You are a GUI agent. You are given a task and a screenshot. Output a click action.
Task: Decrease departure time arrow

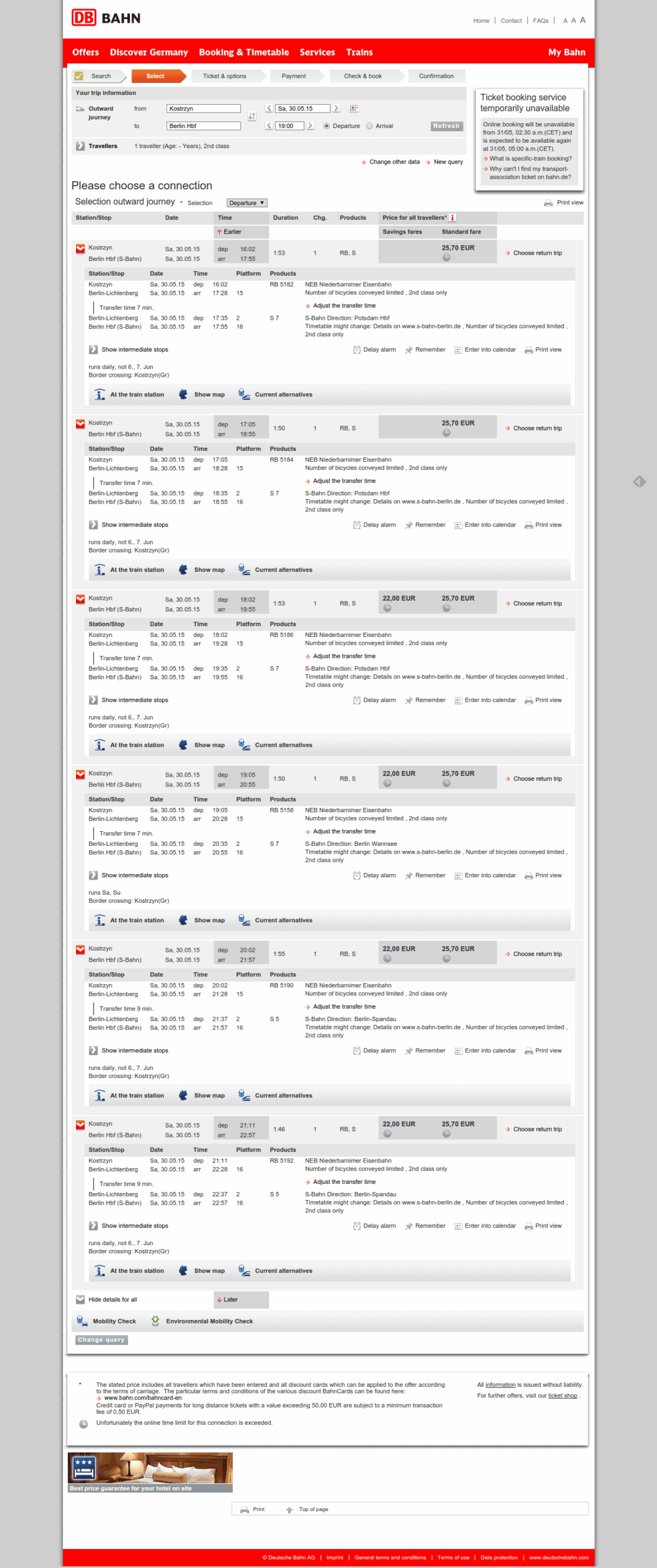click(269, 126)
